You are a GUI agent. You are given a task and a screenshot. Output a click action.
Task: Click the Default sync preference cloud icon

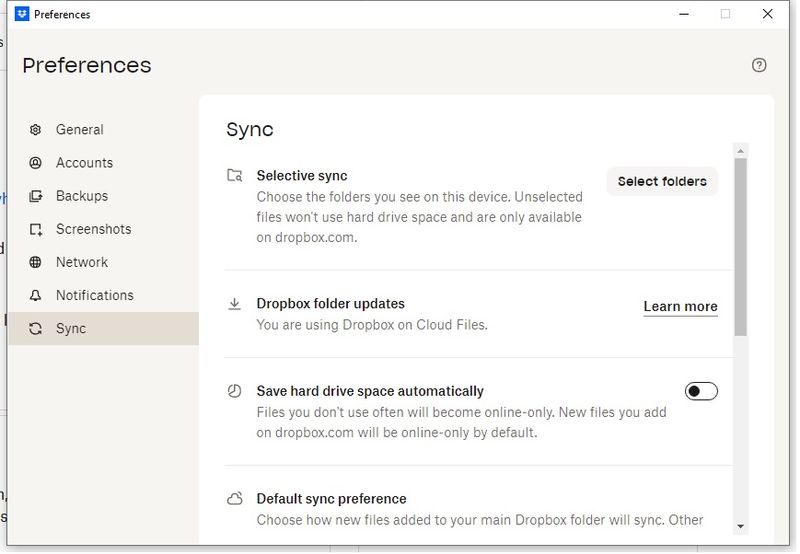(x=235, y=499)
